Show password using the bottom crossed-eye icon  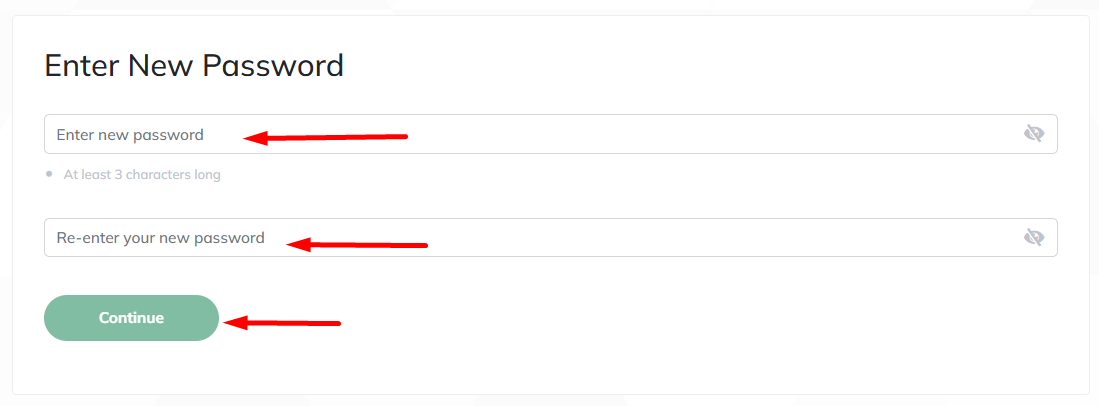[x=1033, y=237]
